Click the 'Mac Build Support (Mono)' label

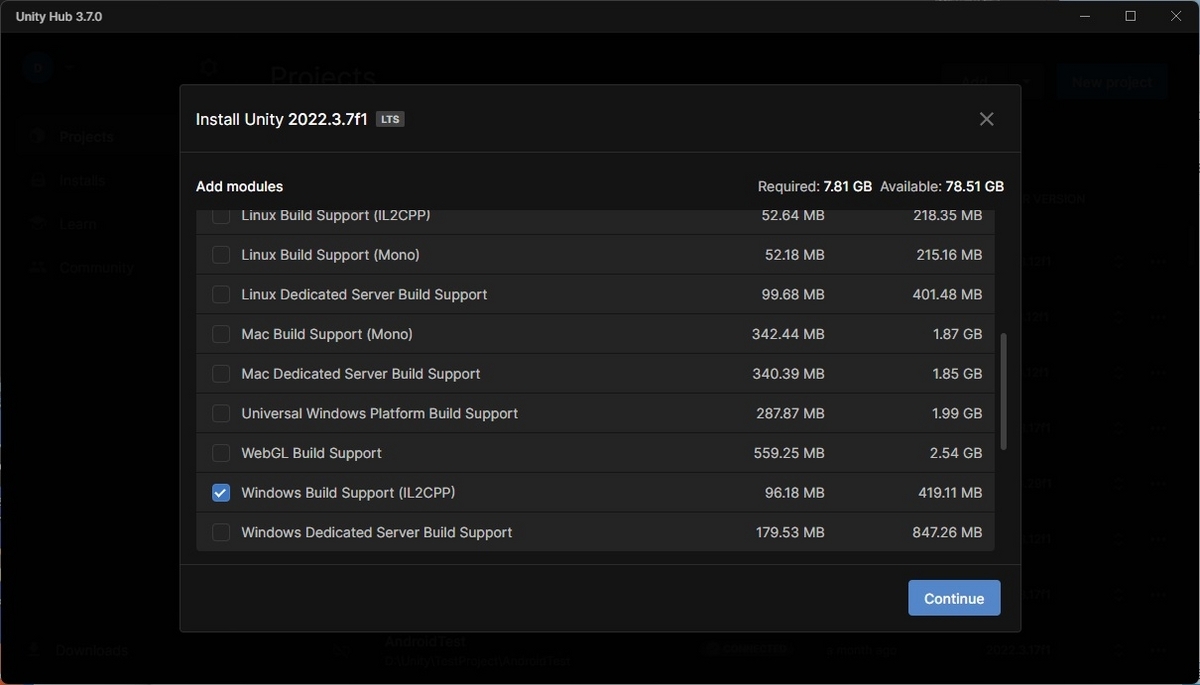(x=327, y=334)
